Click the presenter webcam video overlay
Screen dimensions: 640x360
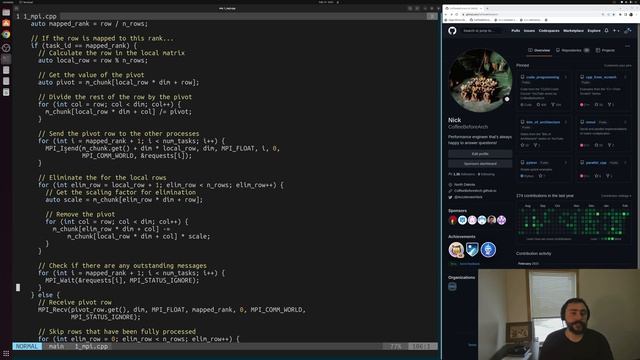(x=559, y=314)
